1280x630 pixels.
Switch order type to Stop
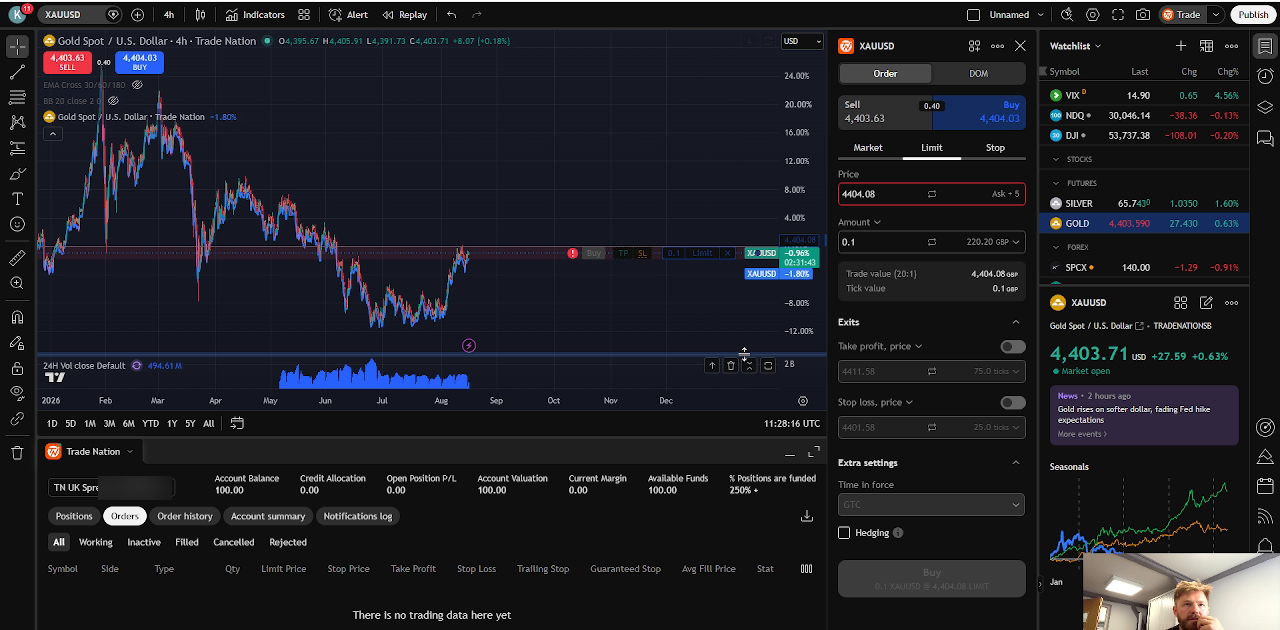[x=995, y=148]
